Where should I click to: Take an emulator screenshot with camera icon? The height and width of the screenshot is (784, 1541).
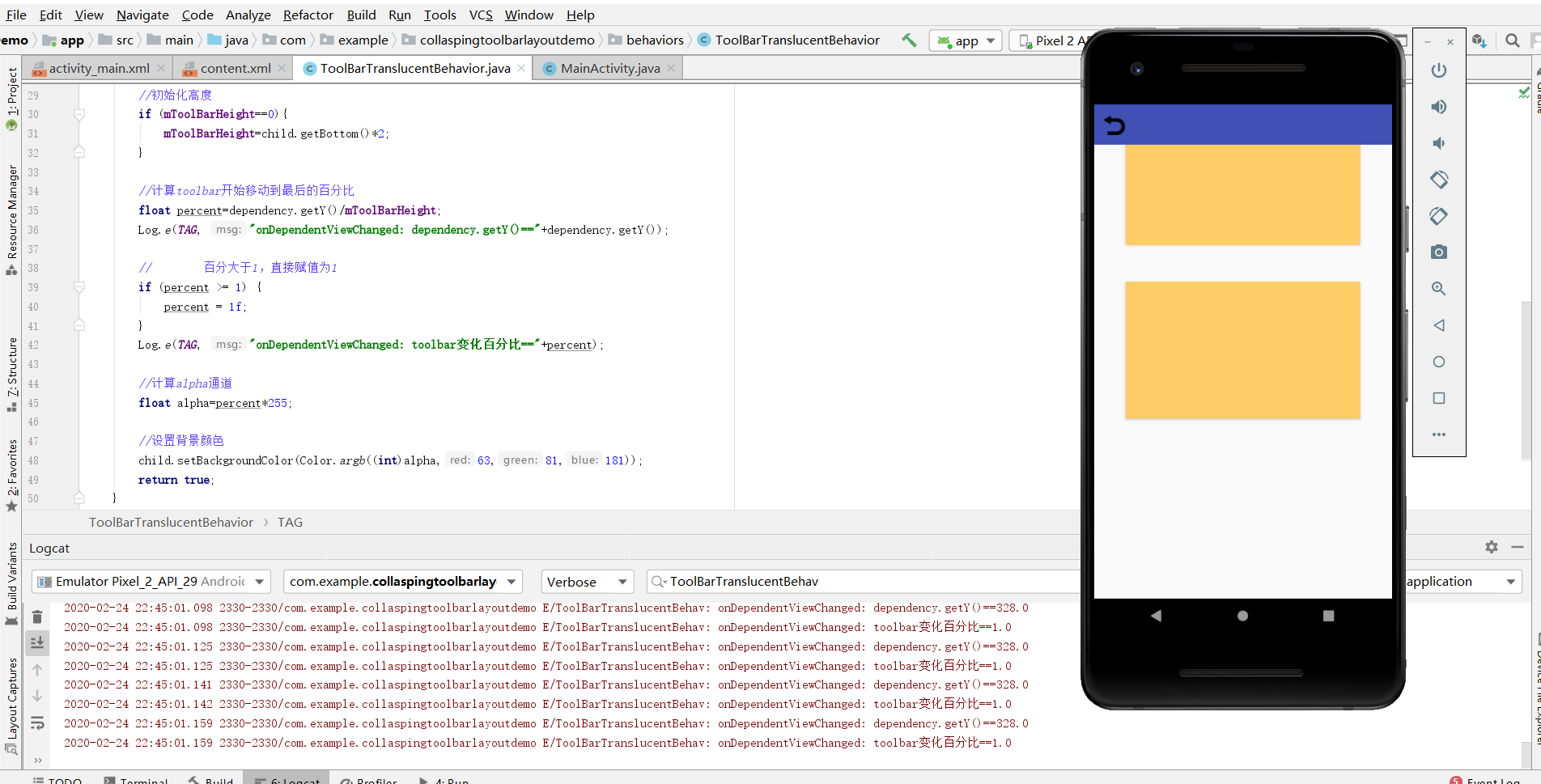pos(1438,252)
